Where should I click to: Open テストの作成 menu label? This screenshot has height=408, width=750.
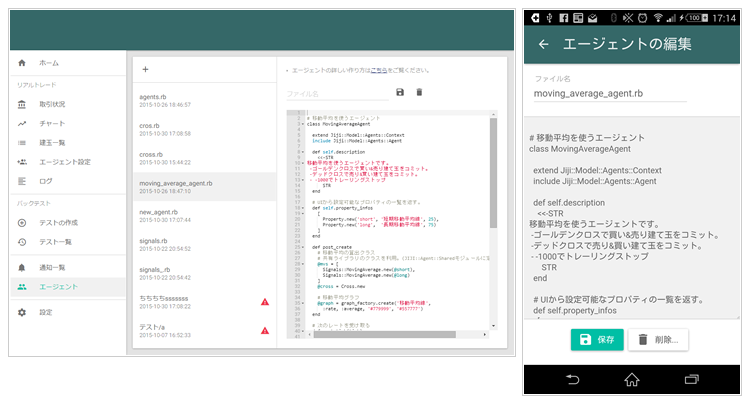[x=58, y=222]
